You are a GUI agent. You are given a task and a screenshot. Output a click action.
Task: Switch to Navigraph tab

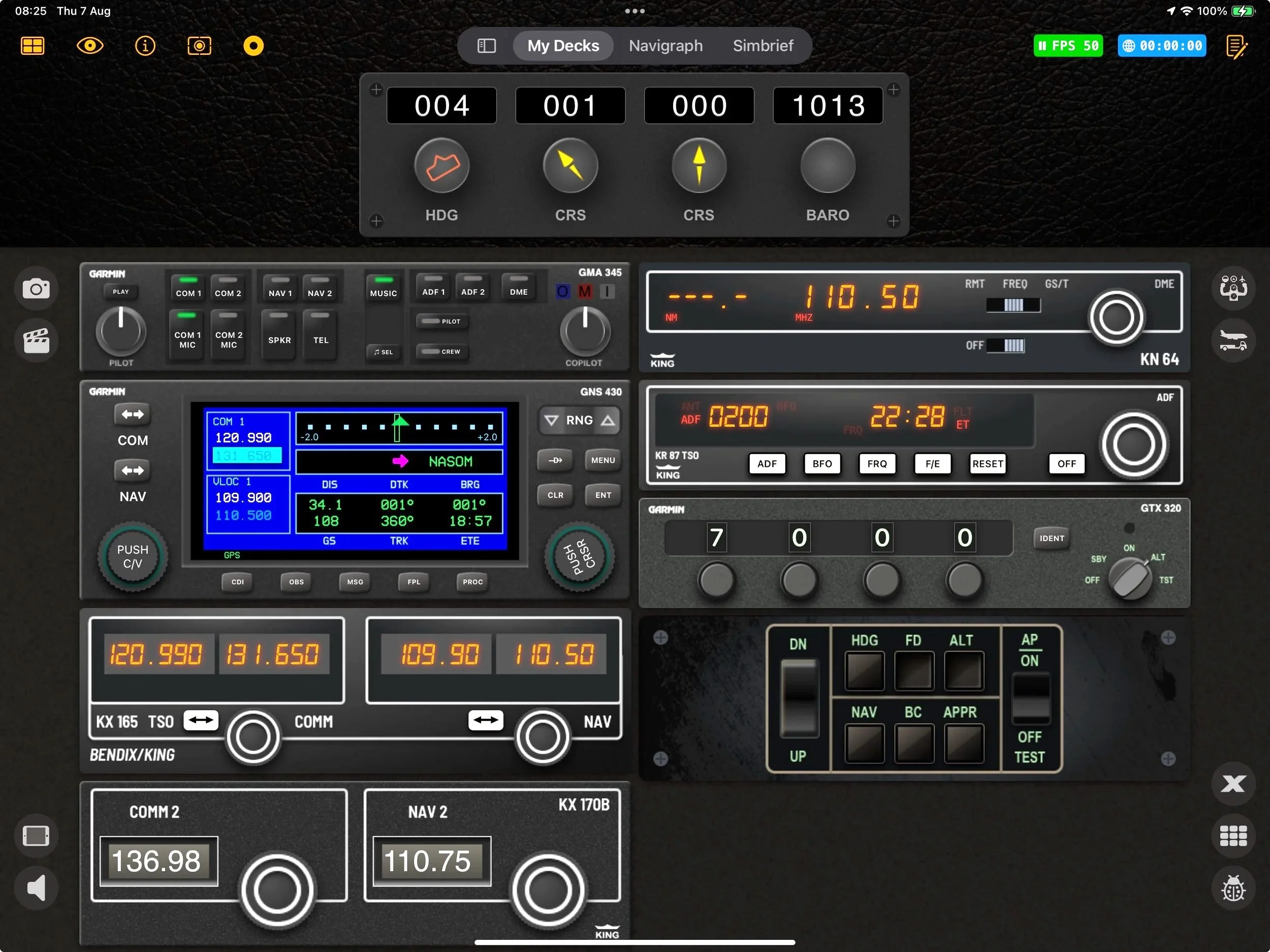(x=665, y=46)
